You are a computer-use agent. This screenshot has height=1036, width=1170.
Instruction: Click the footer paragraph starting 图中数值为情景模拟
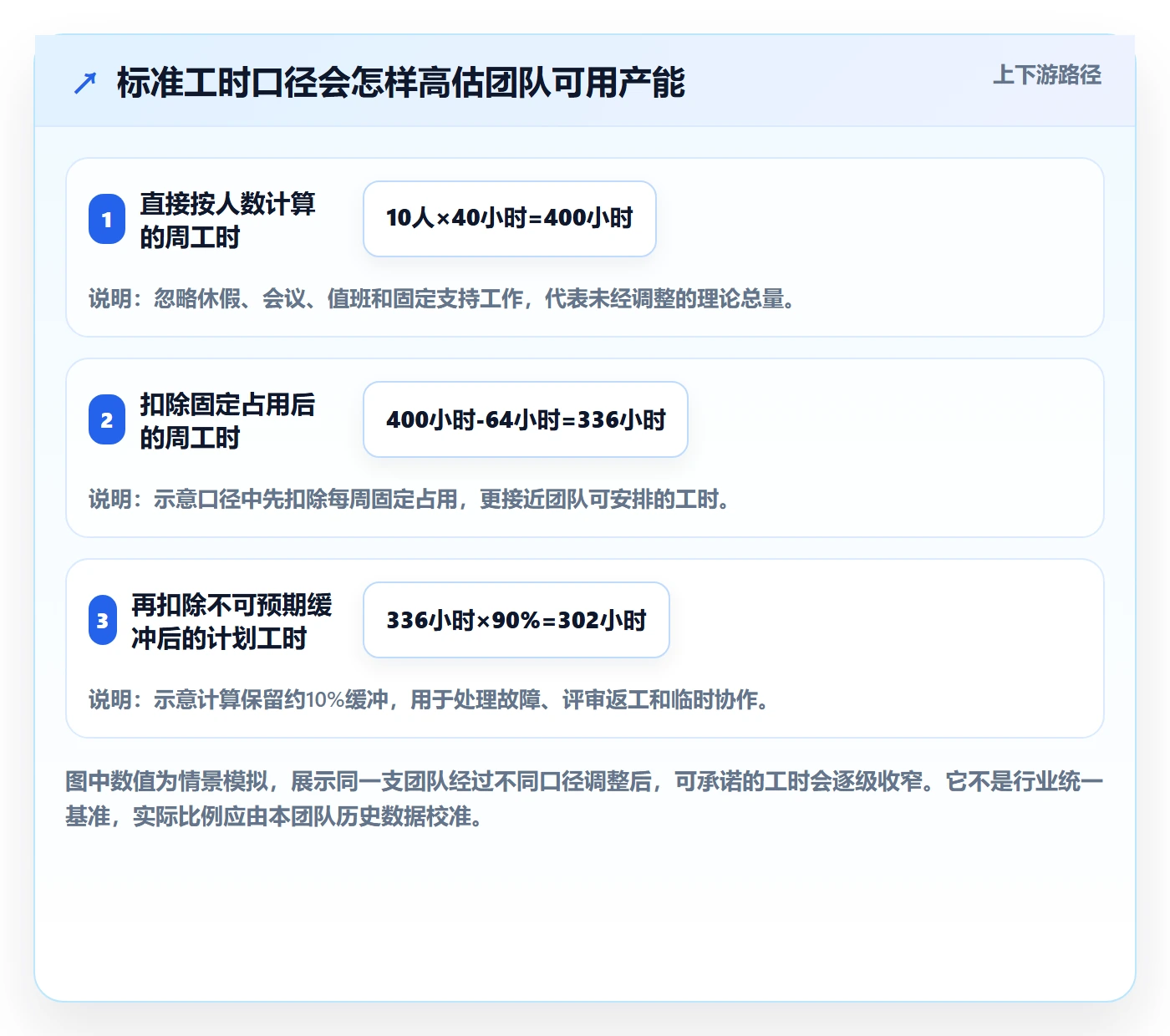click(584, 799)
